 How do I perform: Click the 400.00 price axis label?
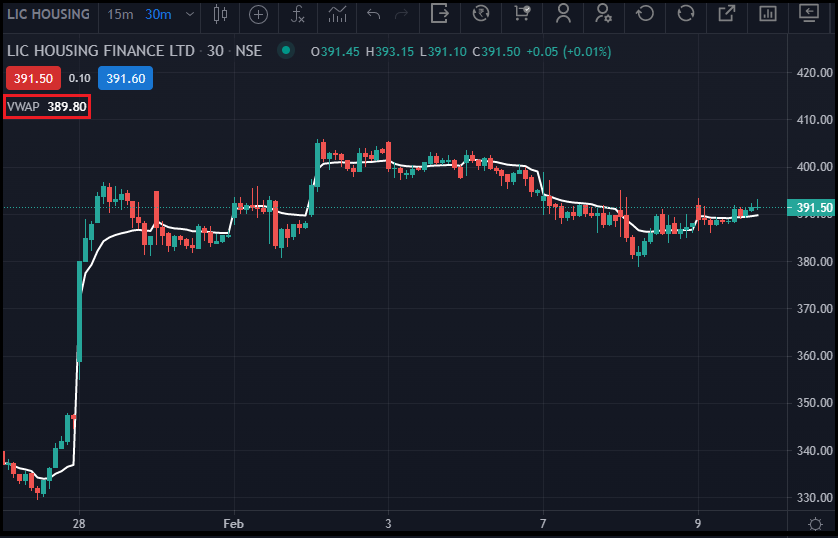point(814,167)
